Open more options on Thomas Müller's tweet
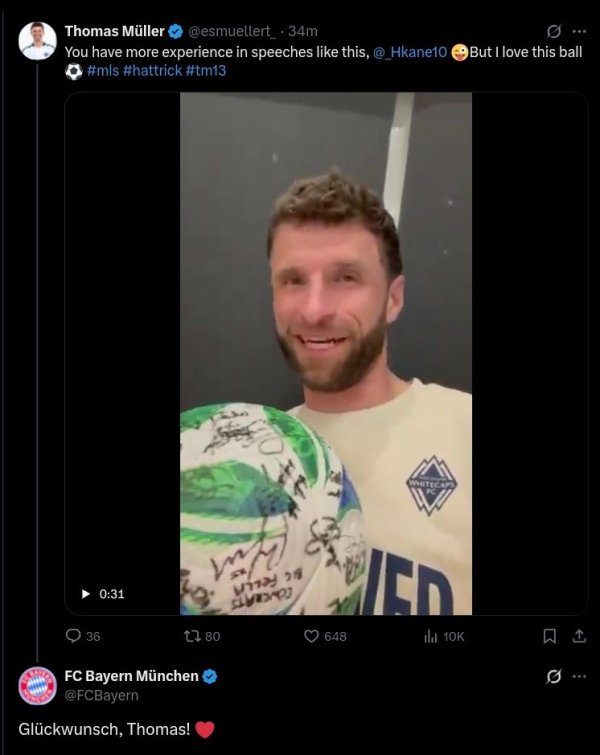 tap(579, 31)
